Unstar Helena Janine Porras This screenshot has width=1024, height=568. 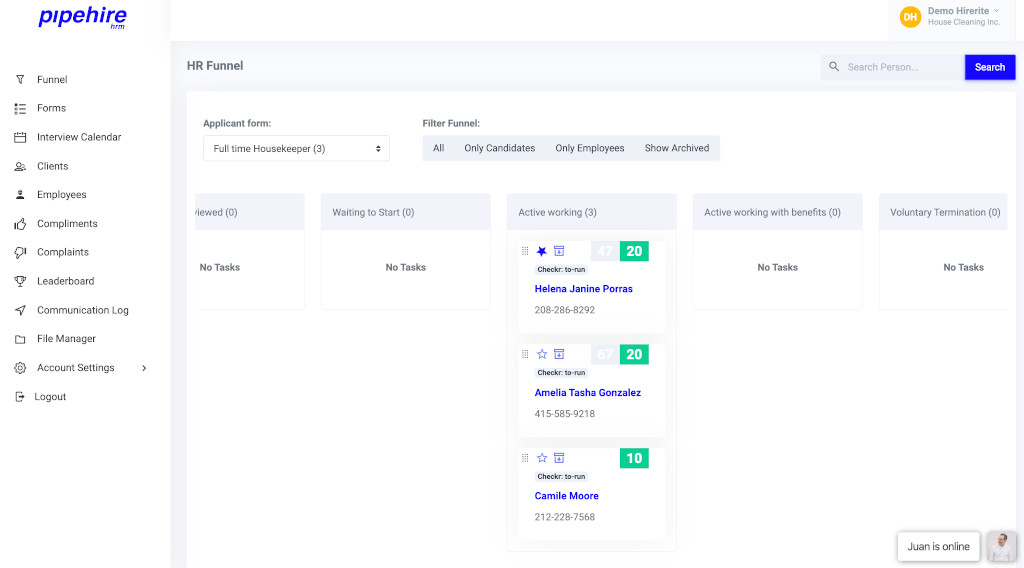point(542,251)
